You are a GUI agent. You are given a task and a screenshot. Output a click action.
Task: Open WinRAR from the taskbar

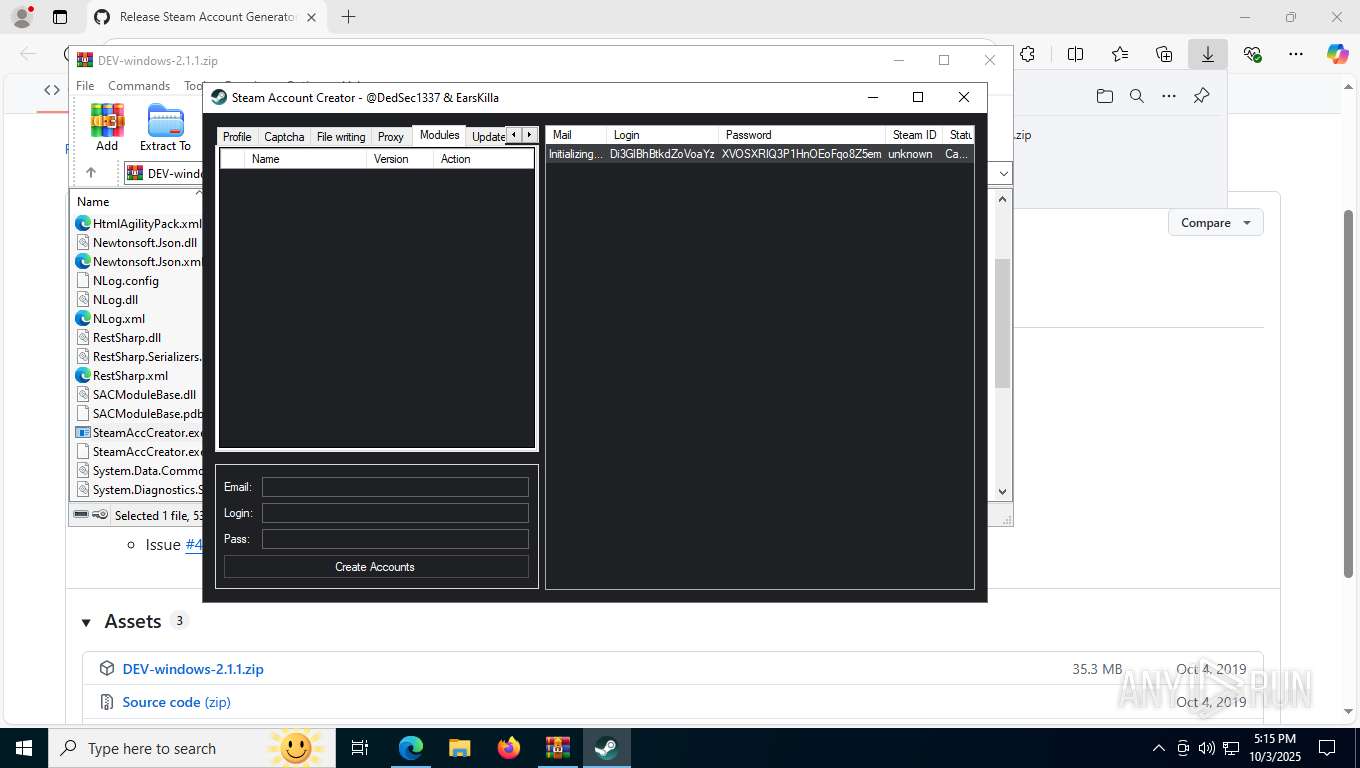(x=557, y=748)
